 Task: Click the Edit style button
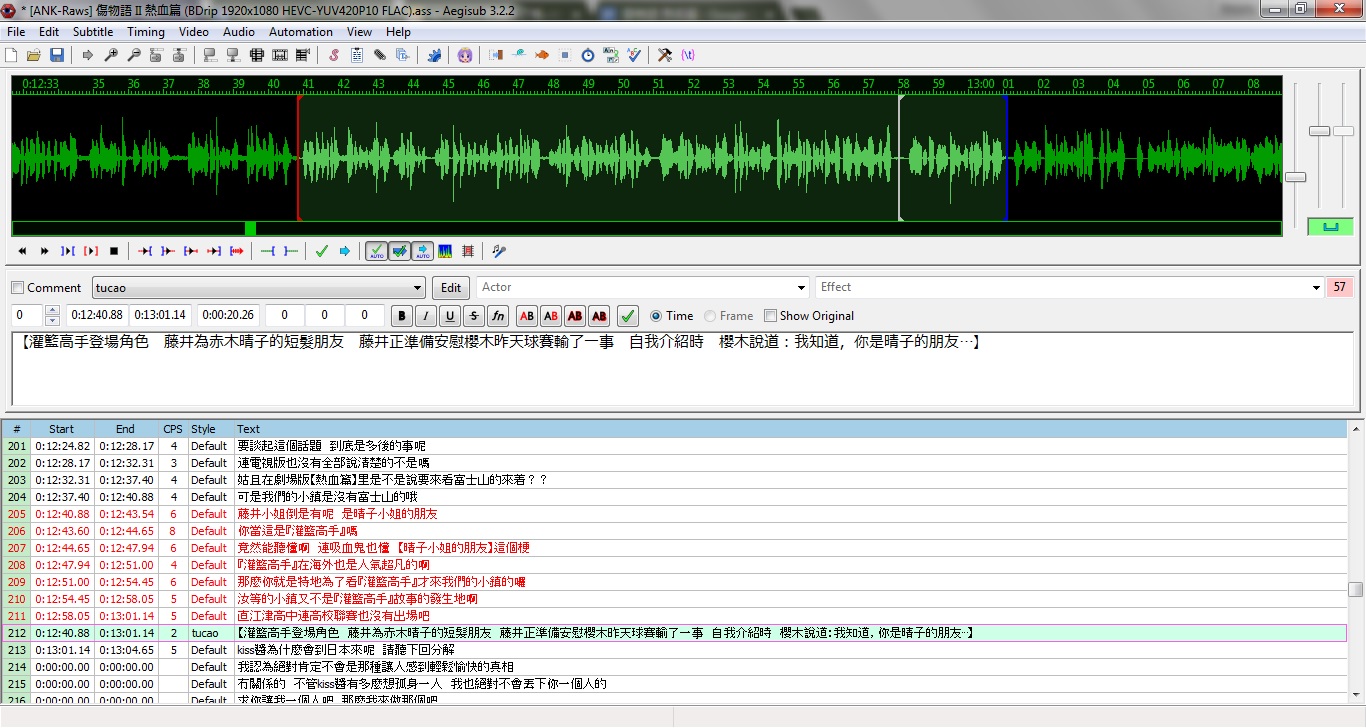(x=451, y=288)
